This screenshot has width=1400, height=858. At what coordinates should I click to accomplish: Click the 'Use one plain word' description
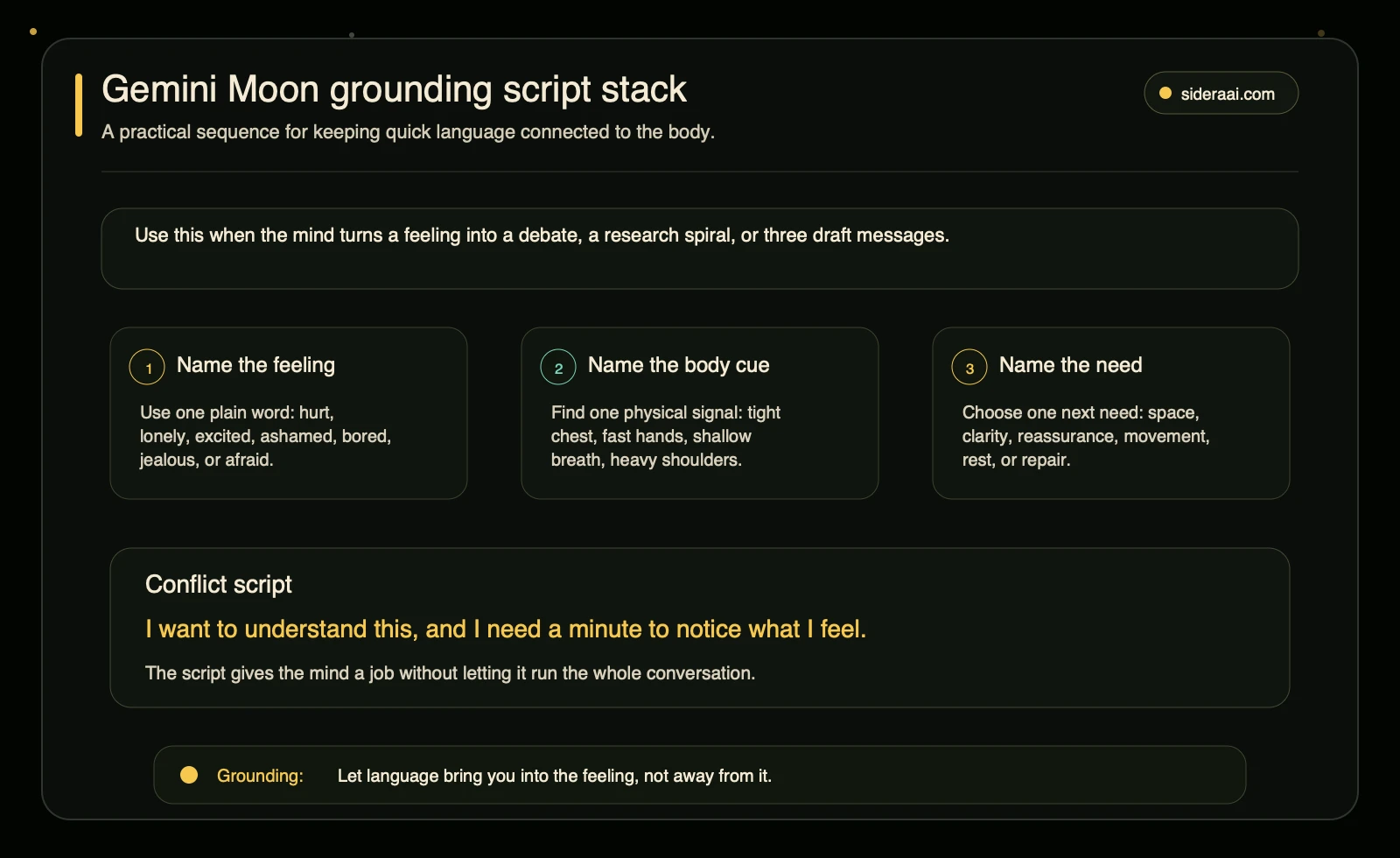[x=265, y=436]
